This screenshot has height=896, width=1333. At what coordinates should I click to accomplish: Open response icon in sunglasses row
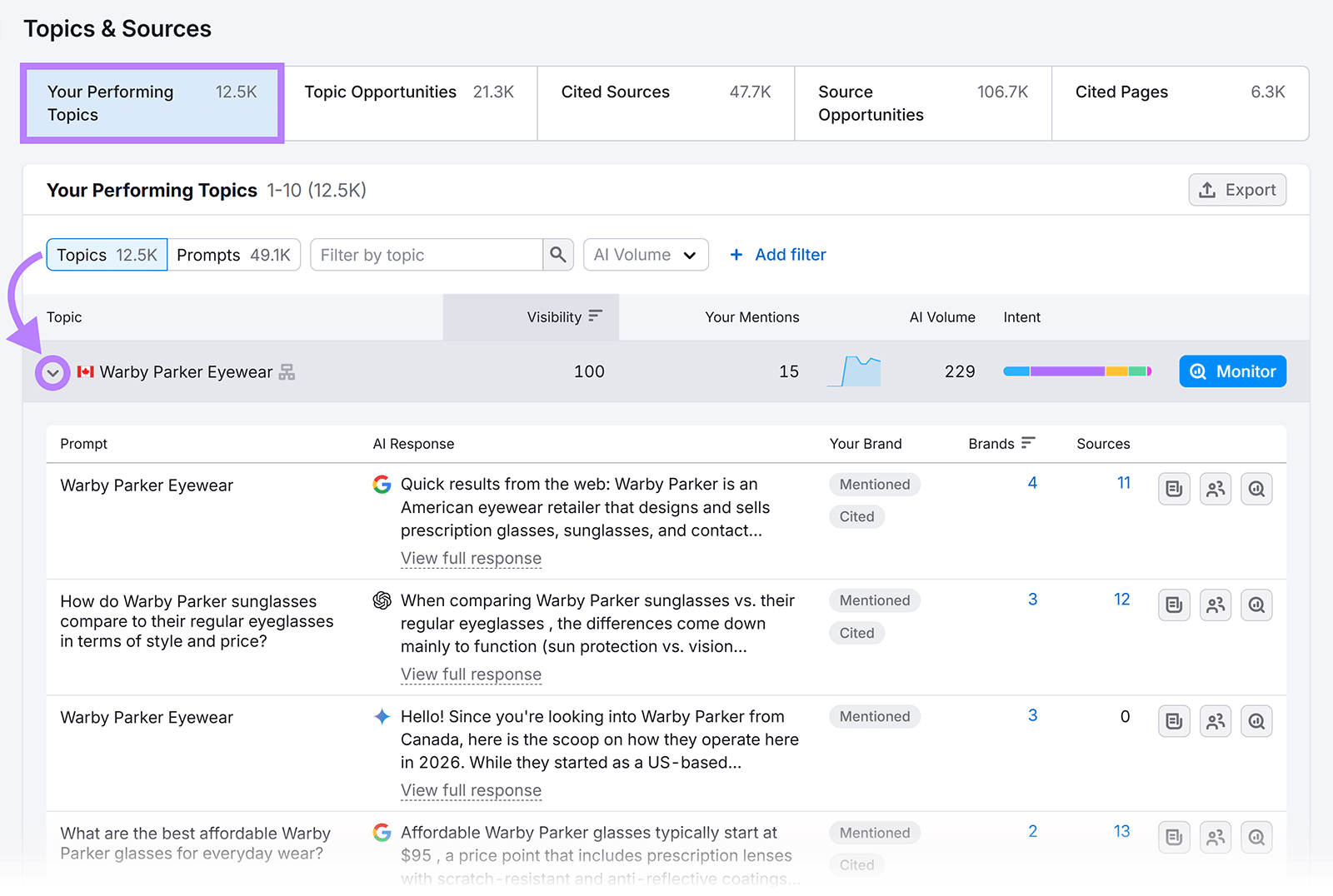pos(1174,605)
